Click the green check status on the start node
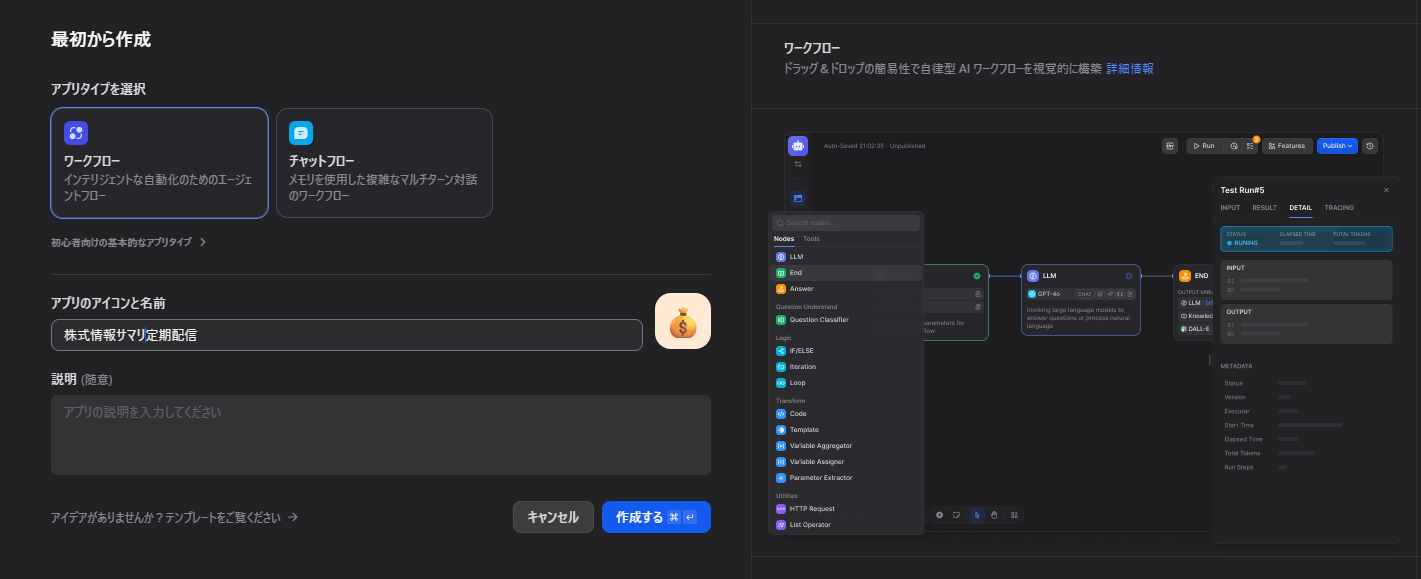The image size is (1421, 579). (977, 276)
